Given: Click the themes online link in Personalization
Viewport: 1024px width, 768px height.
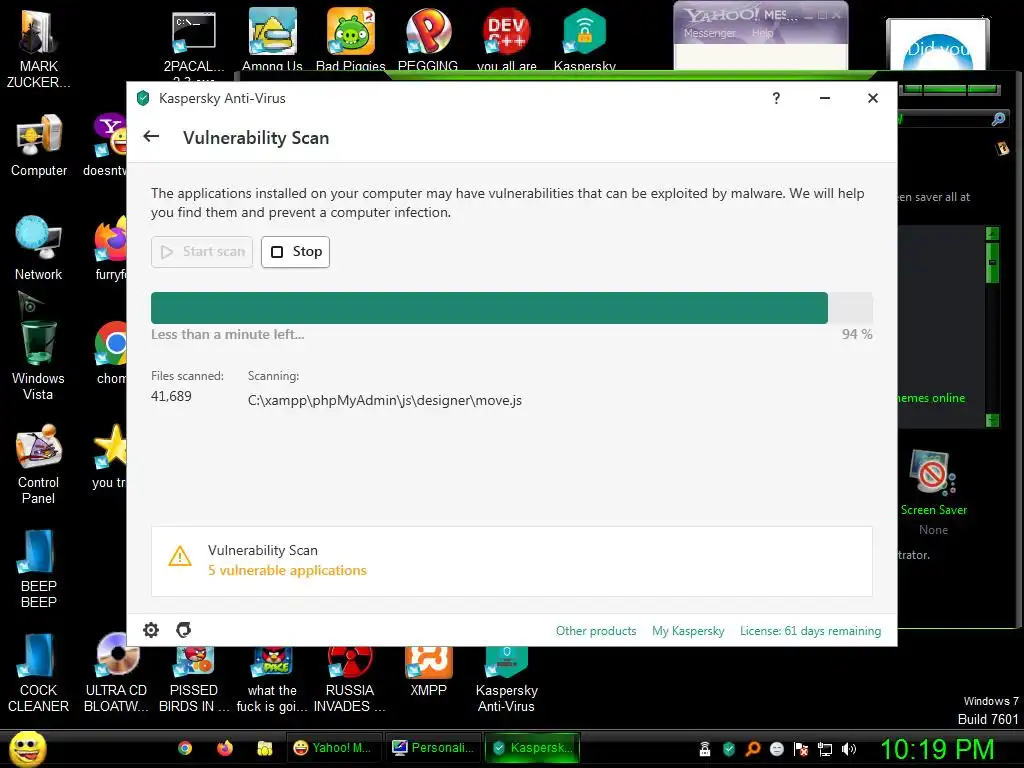Looking at the screenshot, I should tap(931, 398).
